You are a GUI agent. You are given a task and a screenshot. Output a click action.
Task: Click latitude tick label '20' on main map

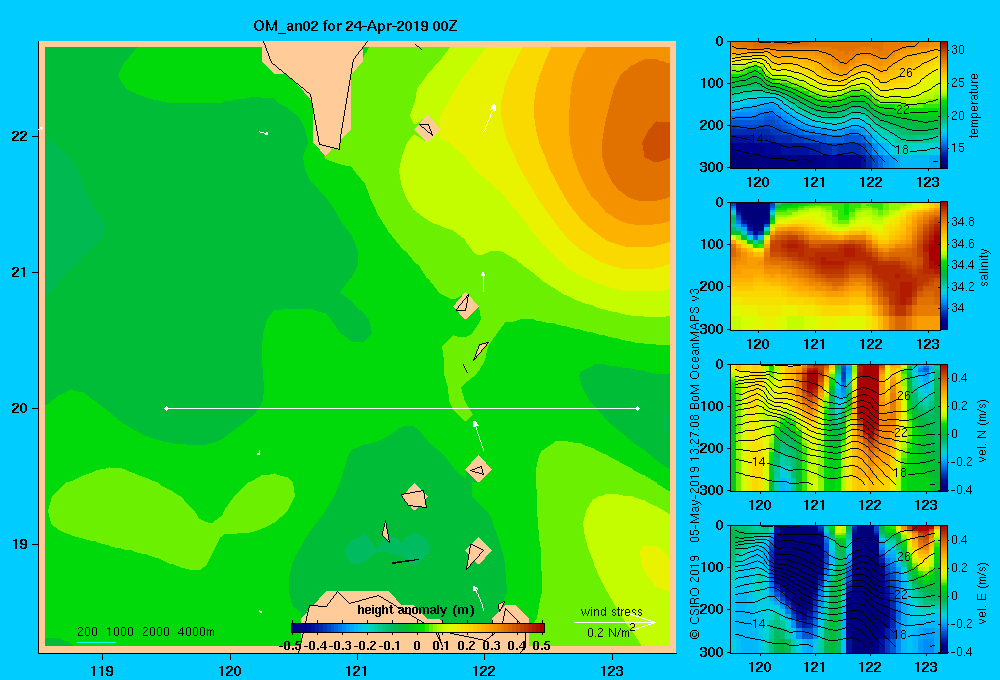19,408
